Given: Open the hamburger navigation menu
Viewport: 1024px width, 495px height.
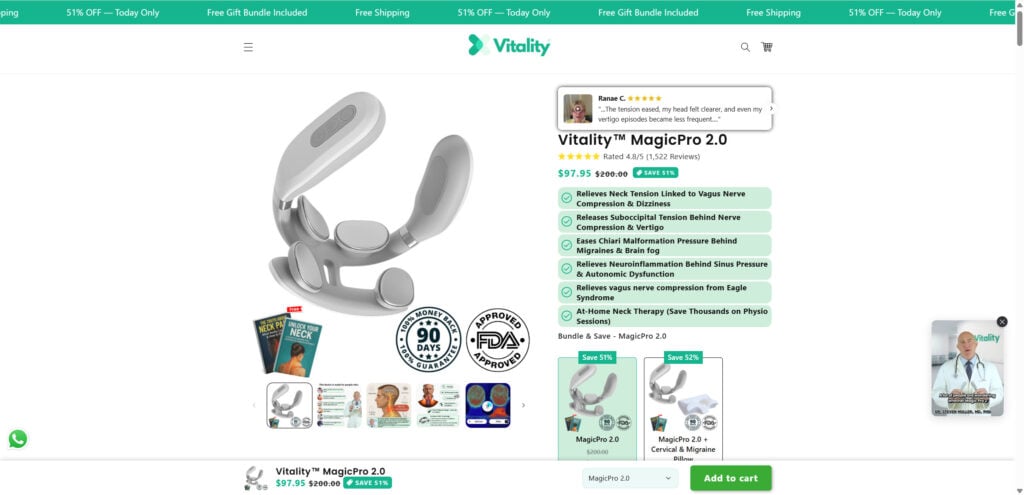Looking at the screenshot, I should (248, 47).
